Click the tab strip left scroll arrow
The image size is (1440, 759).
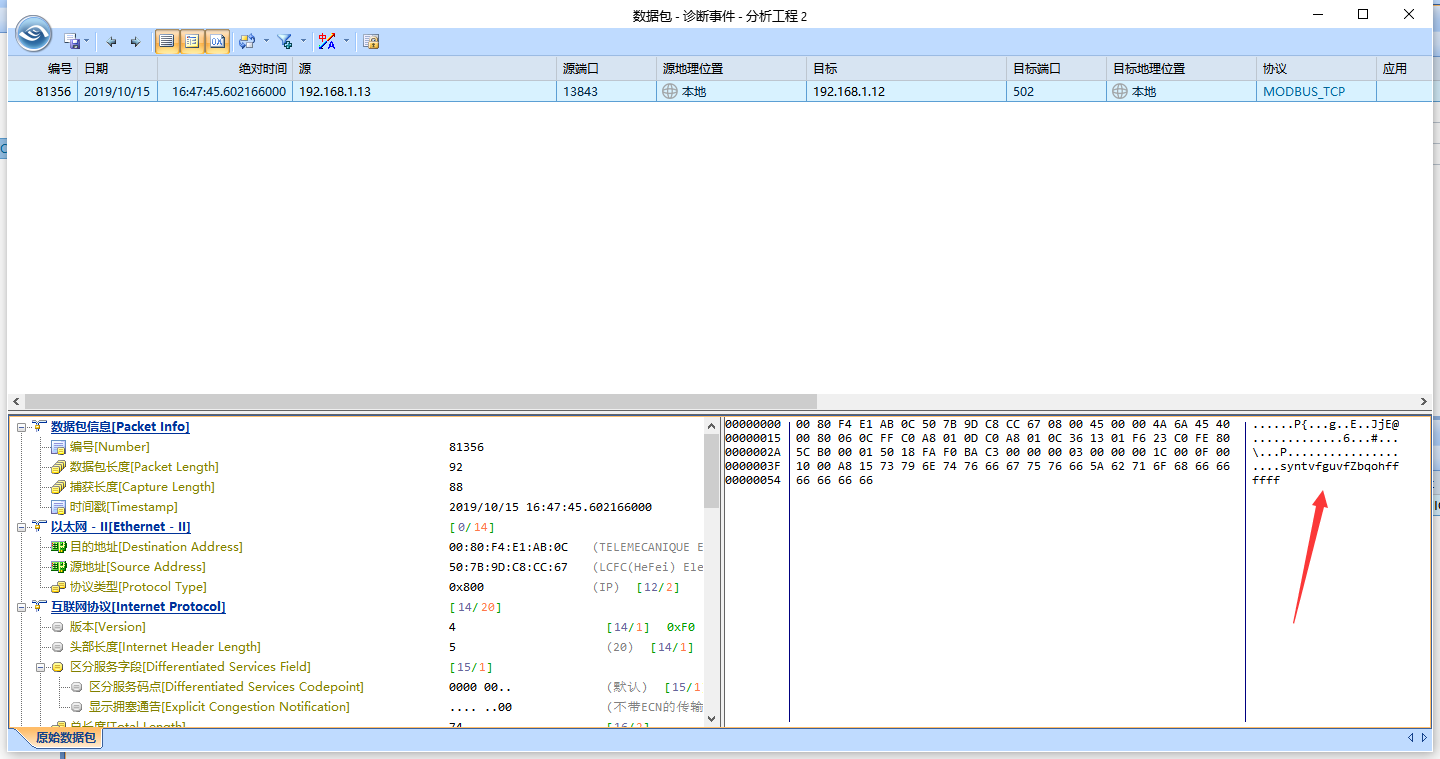[x=1411, y=738]
